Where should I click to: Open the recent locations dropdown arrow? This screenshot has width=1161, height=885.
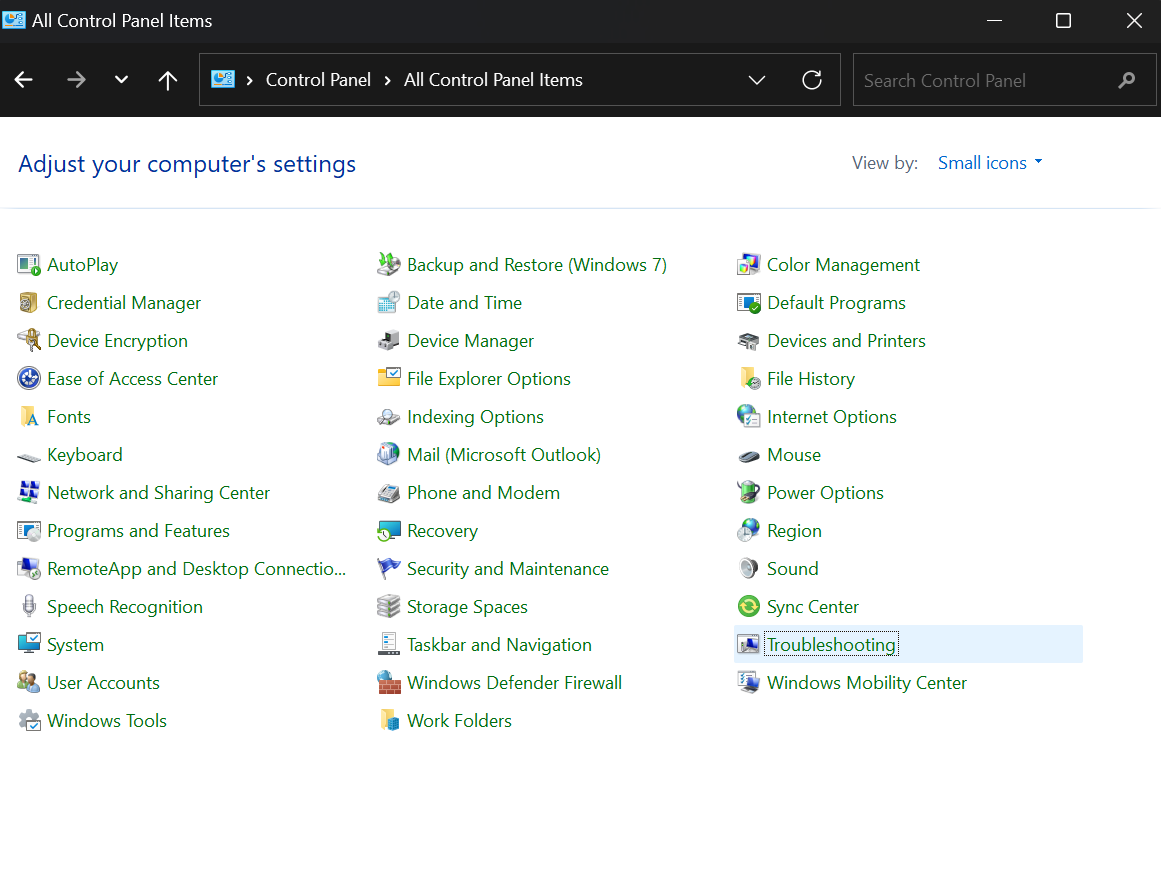[122, 80]
